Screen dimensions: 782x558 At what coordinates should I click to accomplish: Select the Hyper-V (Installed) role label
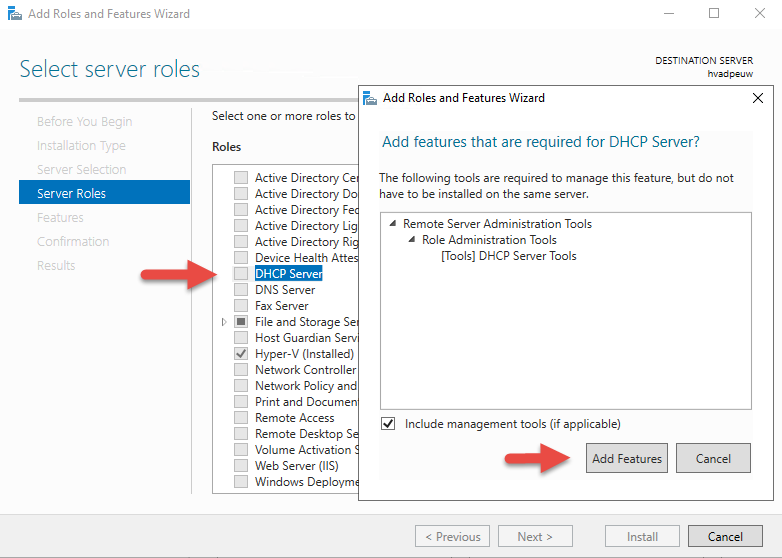point(304,354)
